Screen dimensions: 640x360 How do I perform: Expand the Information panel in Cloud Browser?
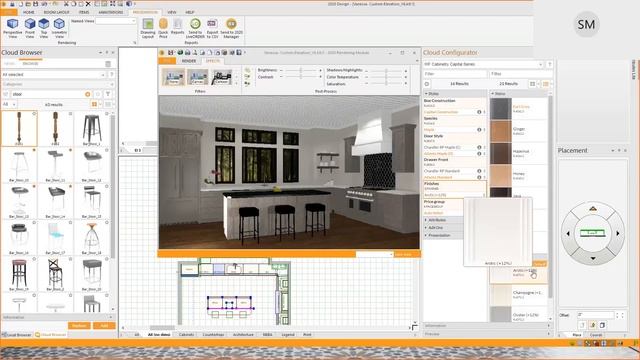[58, 317]
